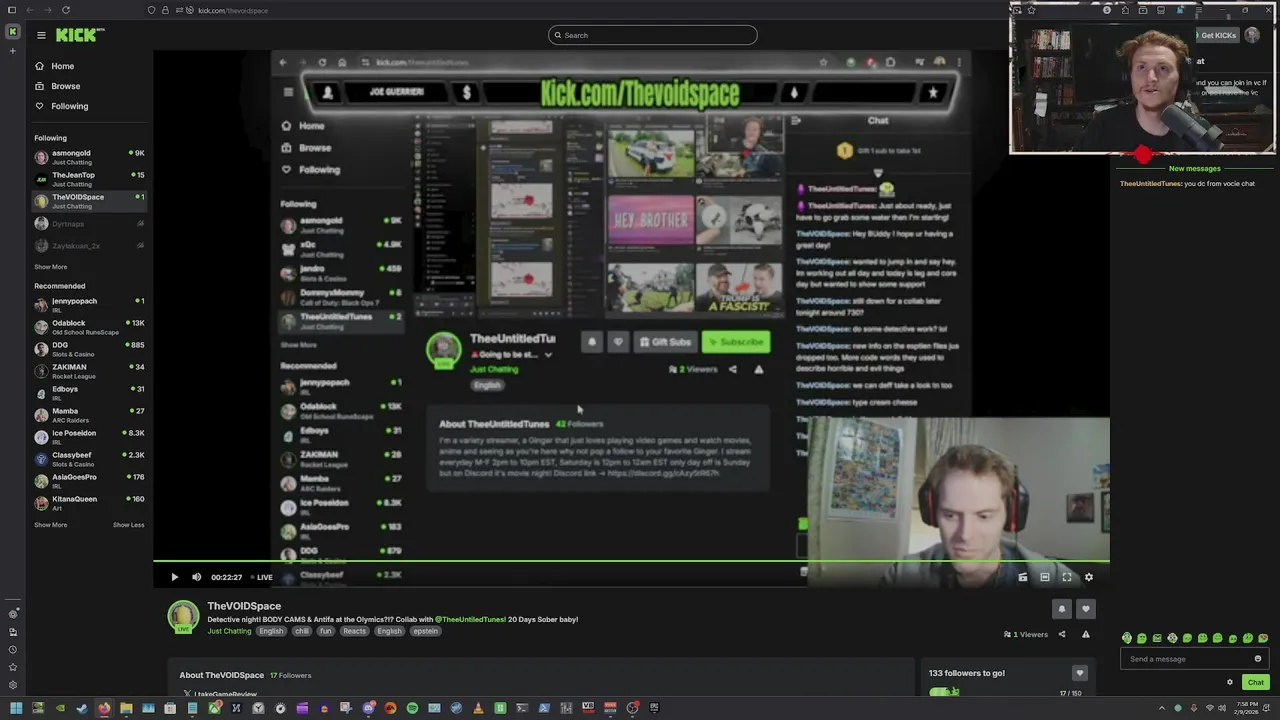This screenshot has height=720, width=1280.
Task: Jump to LIVE in the player
Action: [x=260, y=577]
